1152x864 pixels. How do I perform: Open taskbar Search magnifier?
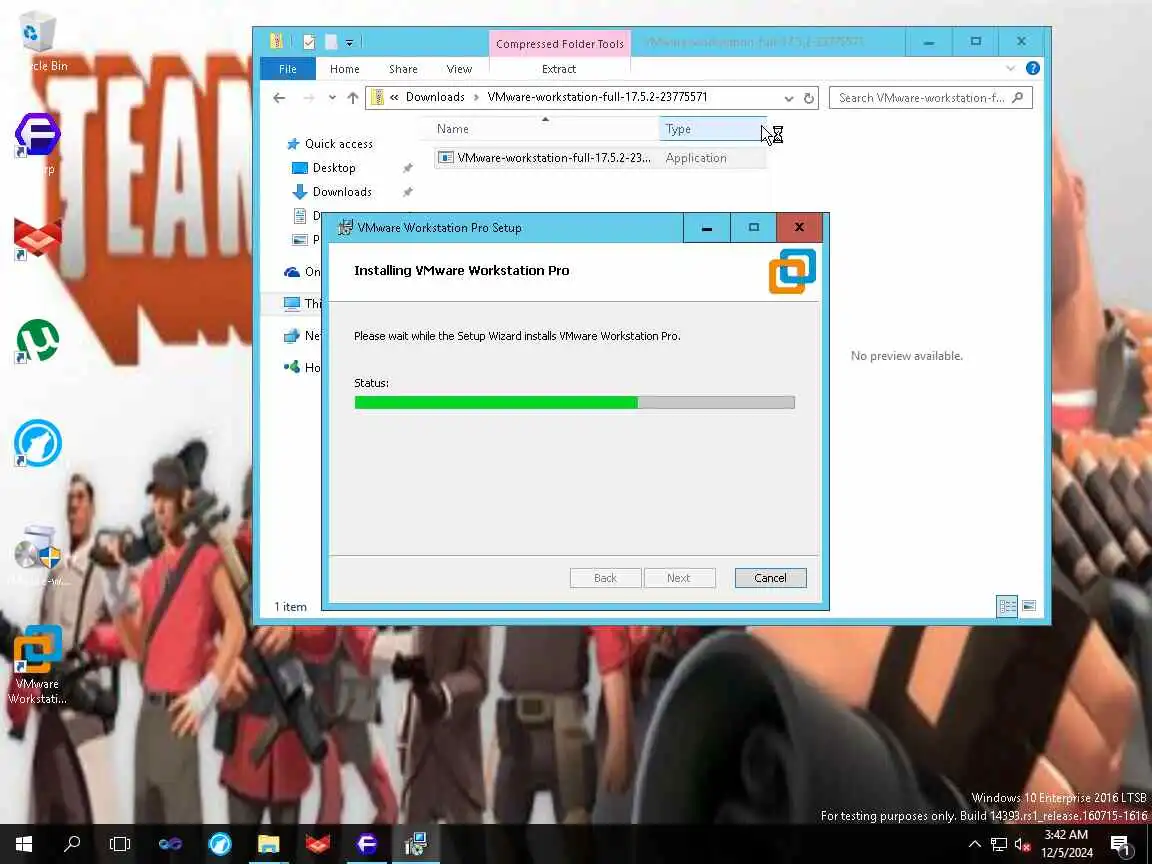click(x=72, y=843)
